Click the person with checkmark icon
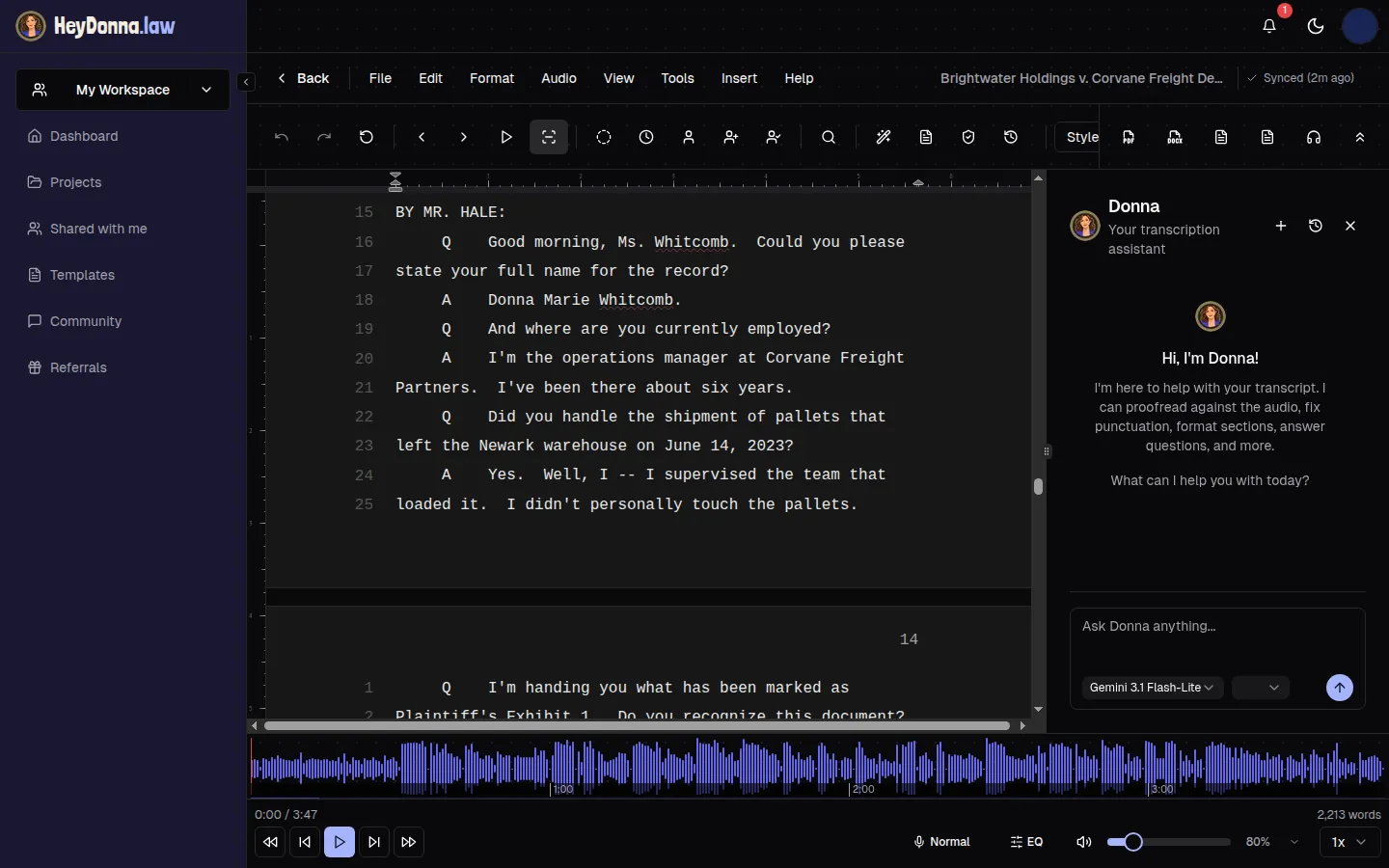This screenshot has height=868, width=1389. (x=774, y=137)
